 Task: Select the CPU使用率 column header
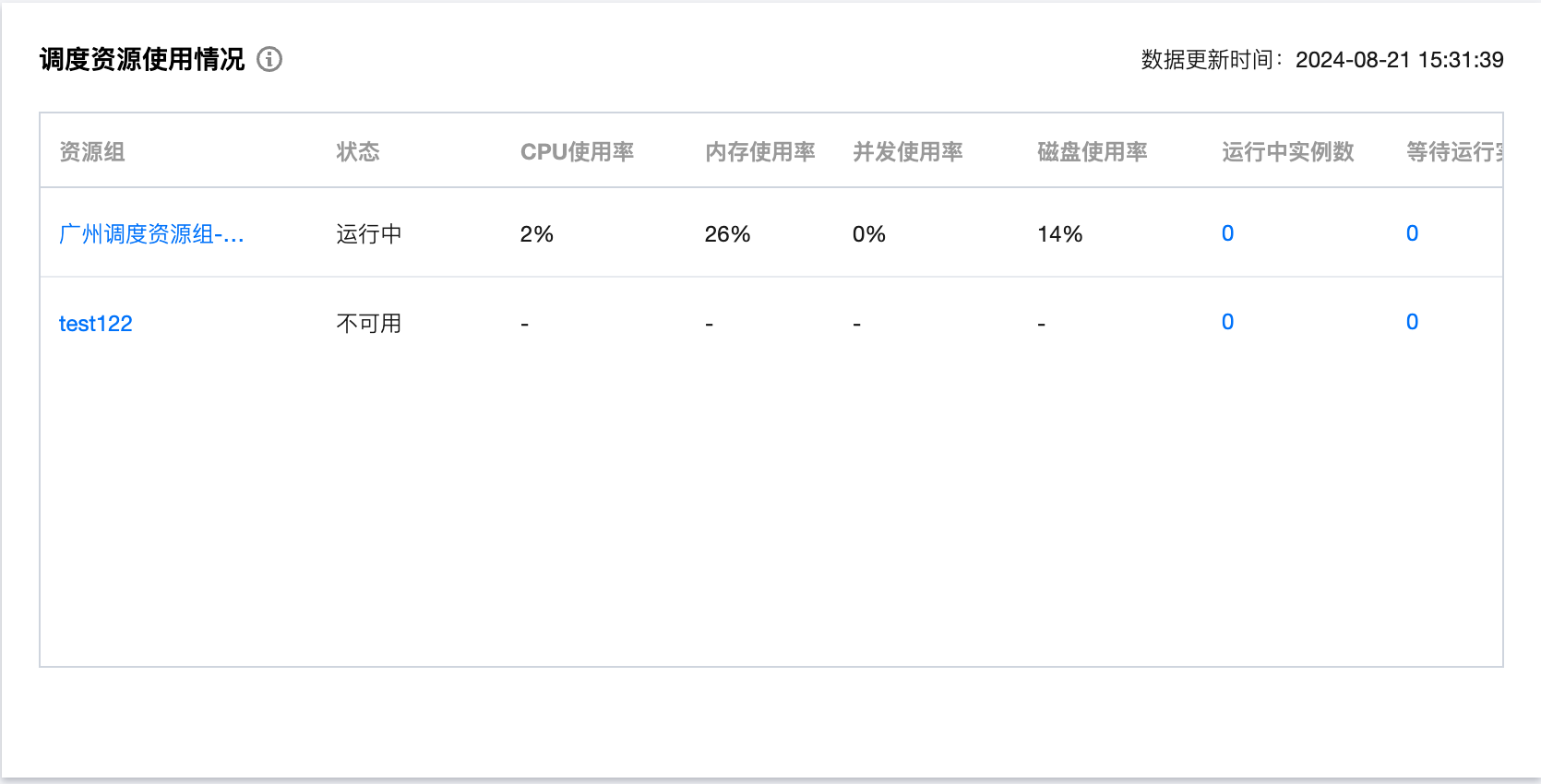click(577, 152)
